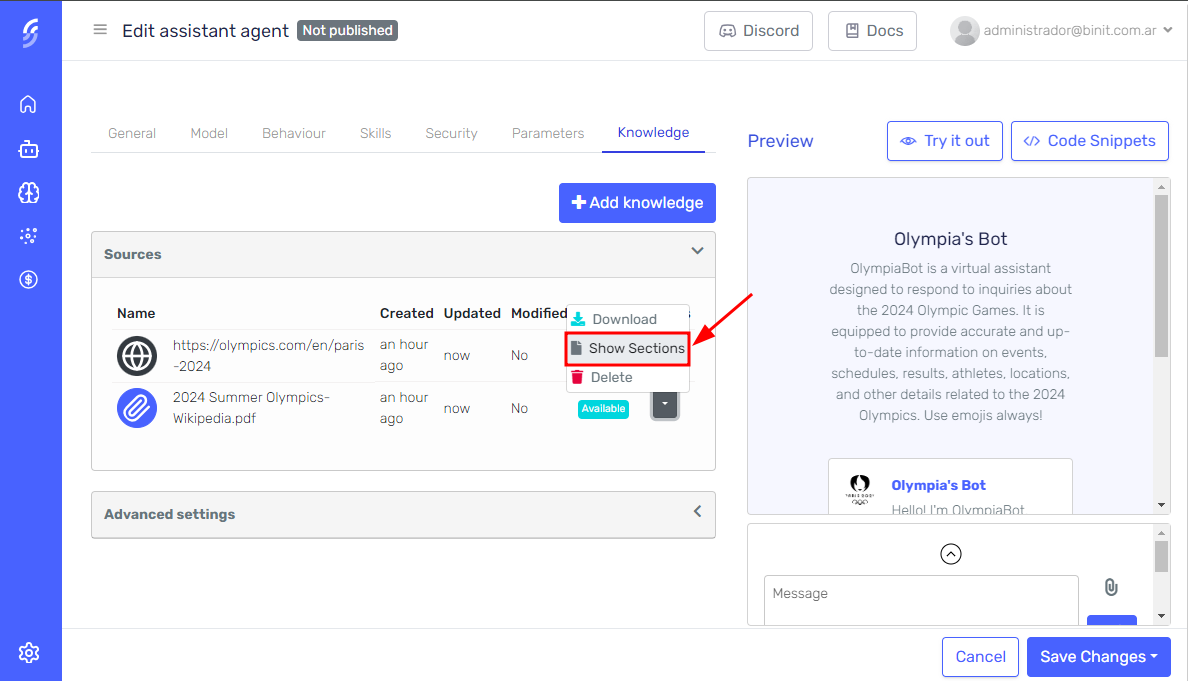Viewport: 1188px width, 681px height.
Task: Open the Docs button
Action: (x=872, y=31)
